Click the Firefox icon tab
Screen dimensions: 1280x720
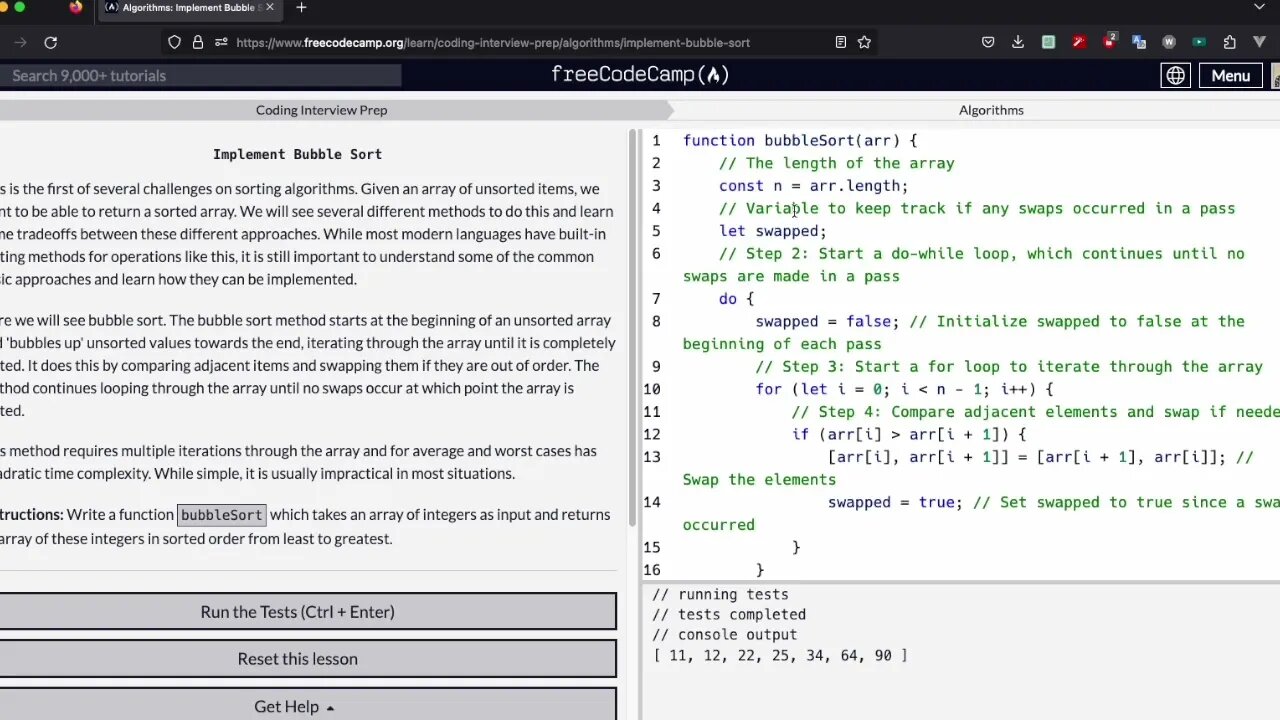(76, 7)
